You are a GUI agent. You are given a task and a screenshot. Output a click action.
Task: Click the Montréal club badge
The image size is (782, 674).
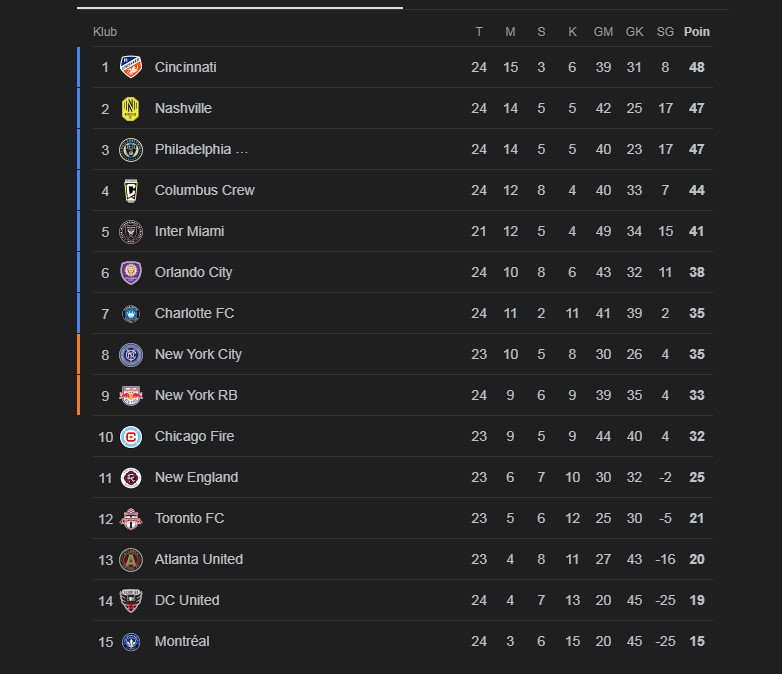131,642
